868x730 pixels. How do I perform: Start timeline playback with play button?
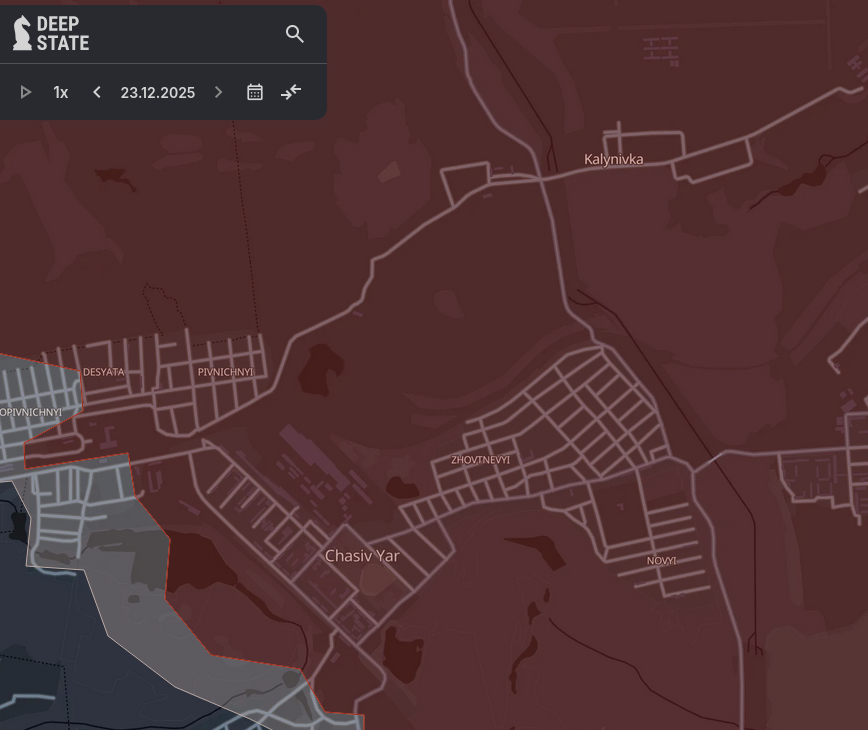(25, 92)
